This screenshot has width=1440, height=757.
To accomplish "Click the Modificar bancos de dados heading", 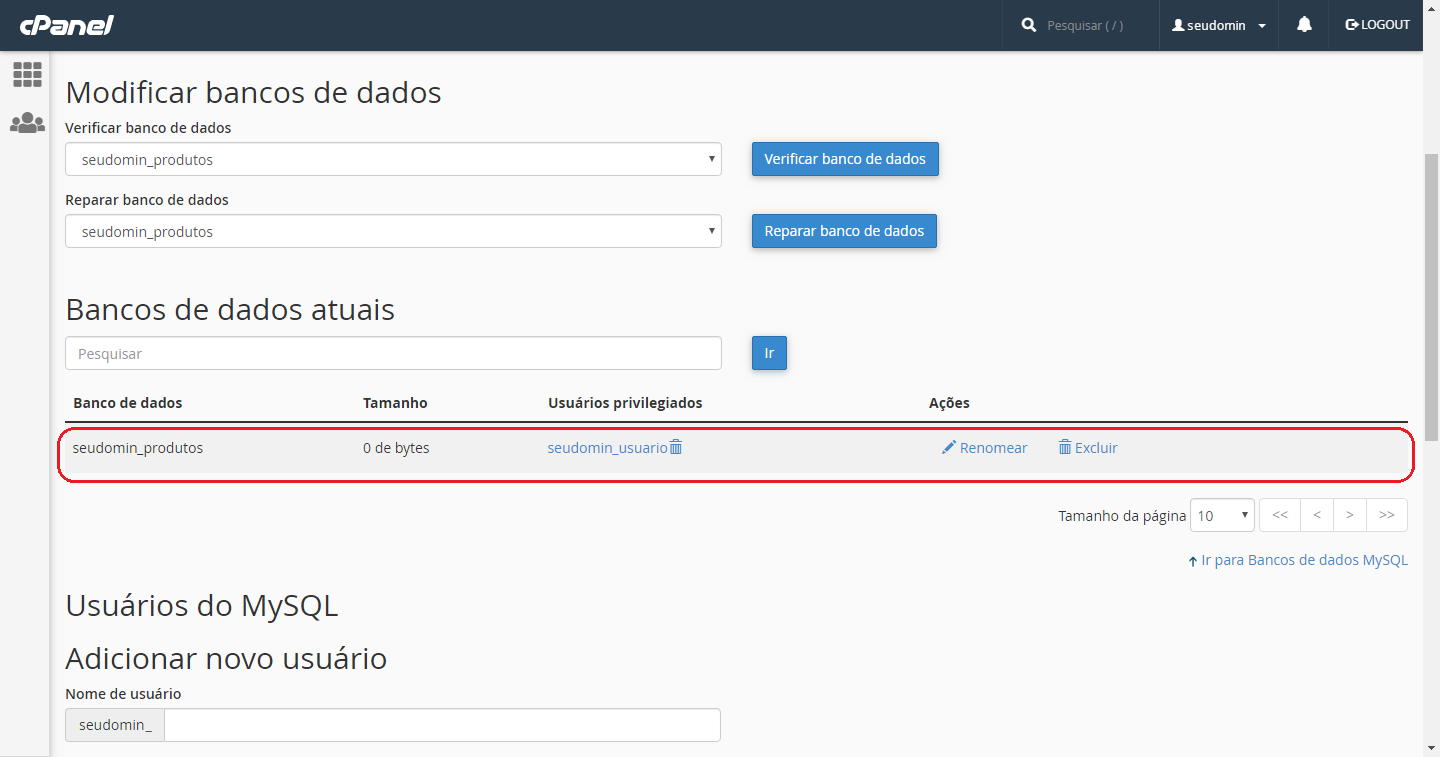I will 253,92.
